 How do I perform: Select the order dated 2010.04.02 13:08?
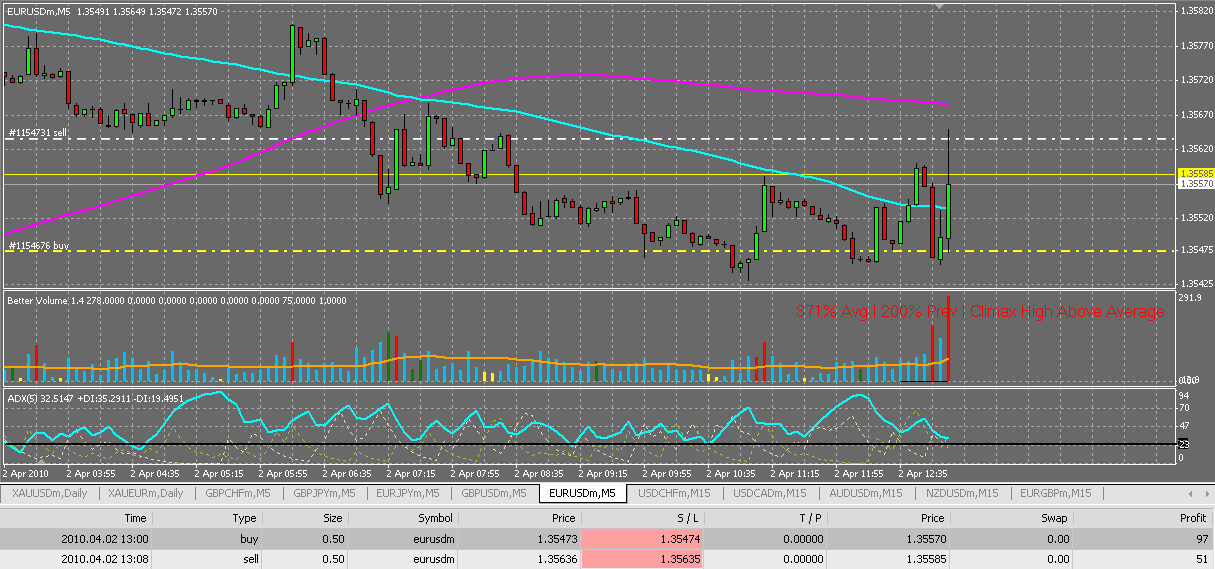click(607, 559)
